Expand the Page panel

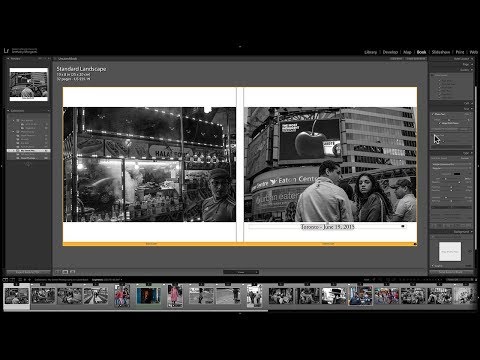[x=472, y=64]
